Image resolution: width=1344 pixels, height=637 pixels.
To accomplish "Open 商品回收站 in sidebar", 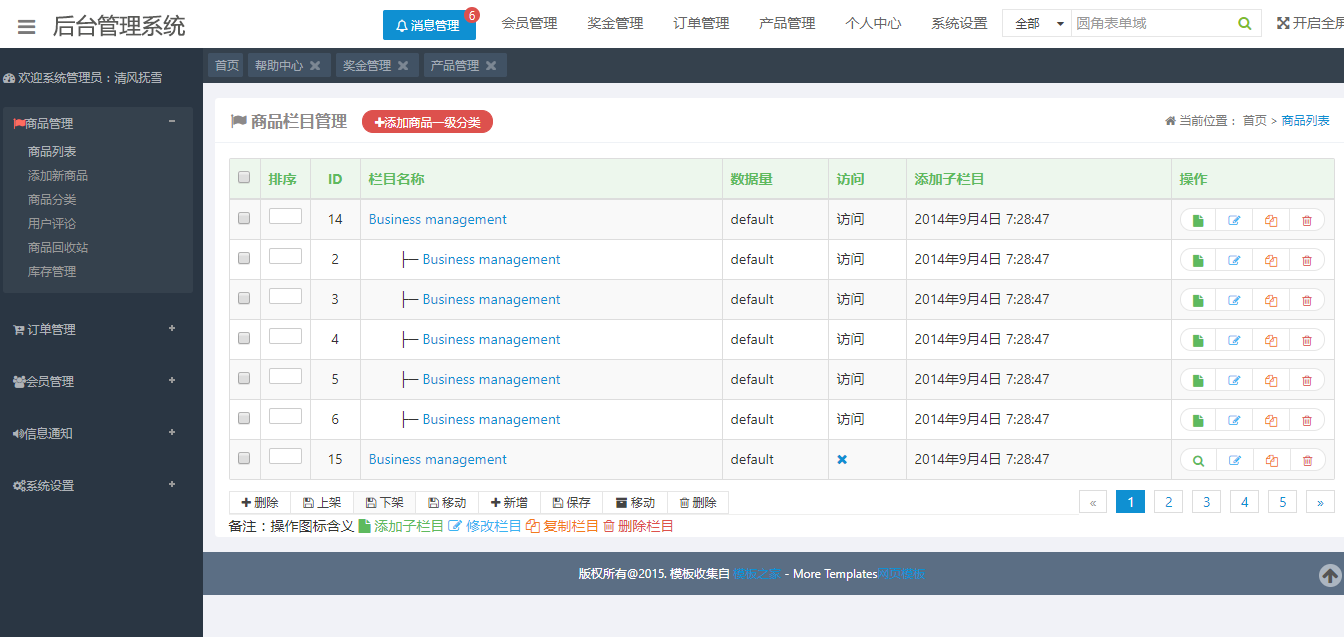I will [x=58, y=248].
